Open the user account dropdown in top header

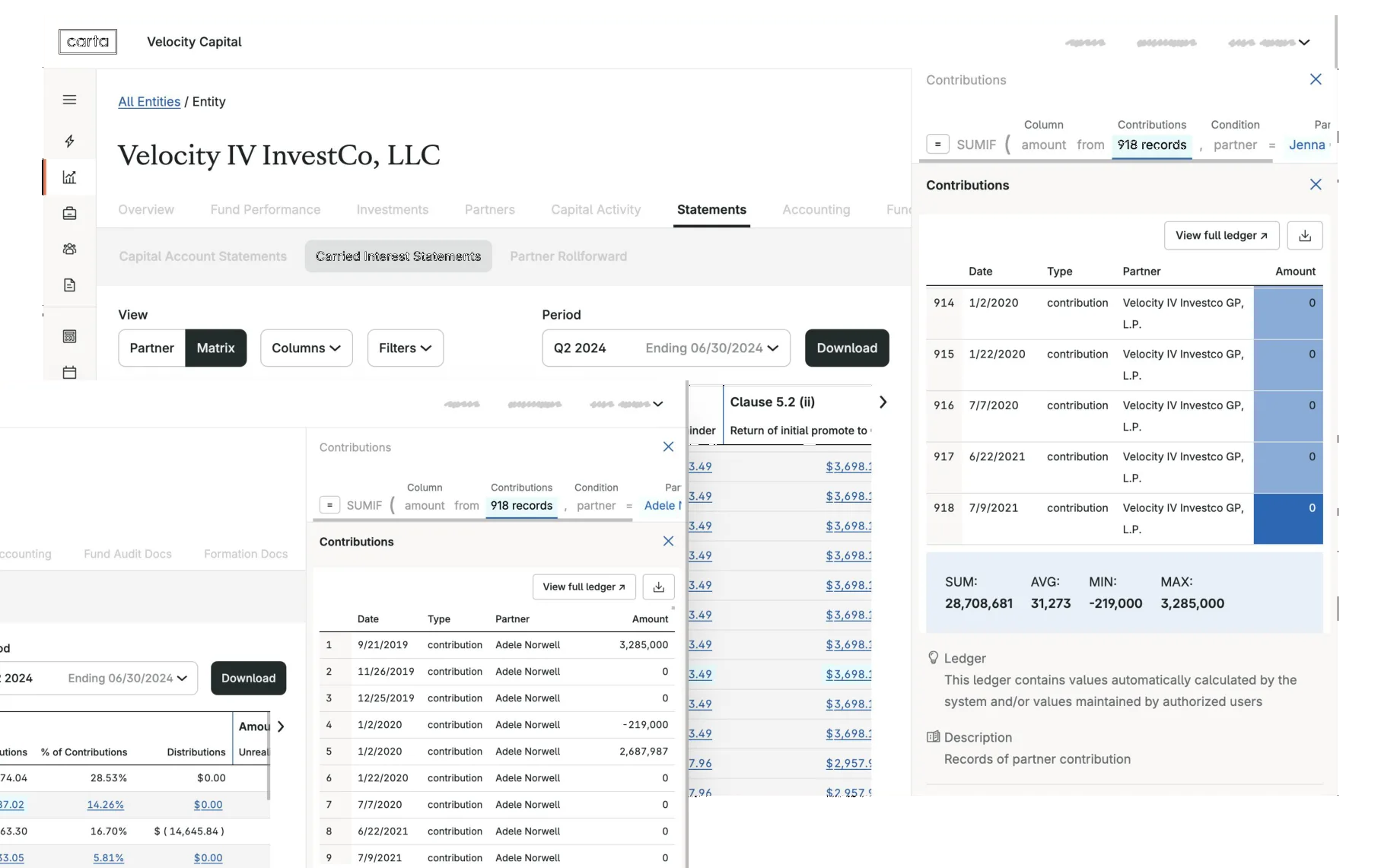point(1304,43)
